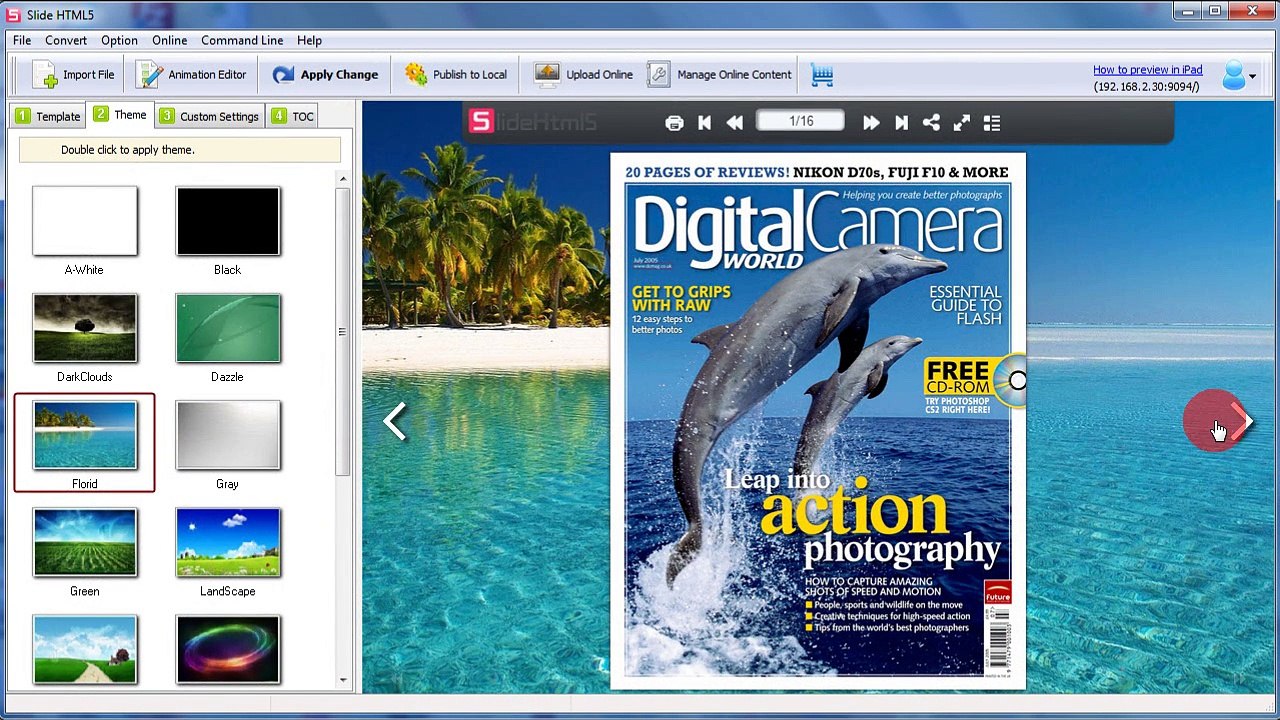The image size is (1280, 720).
Task: Go to next page double-arrow icon
Action: (x=871, y=123)
